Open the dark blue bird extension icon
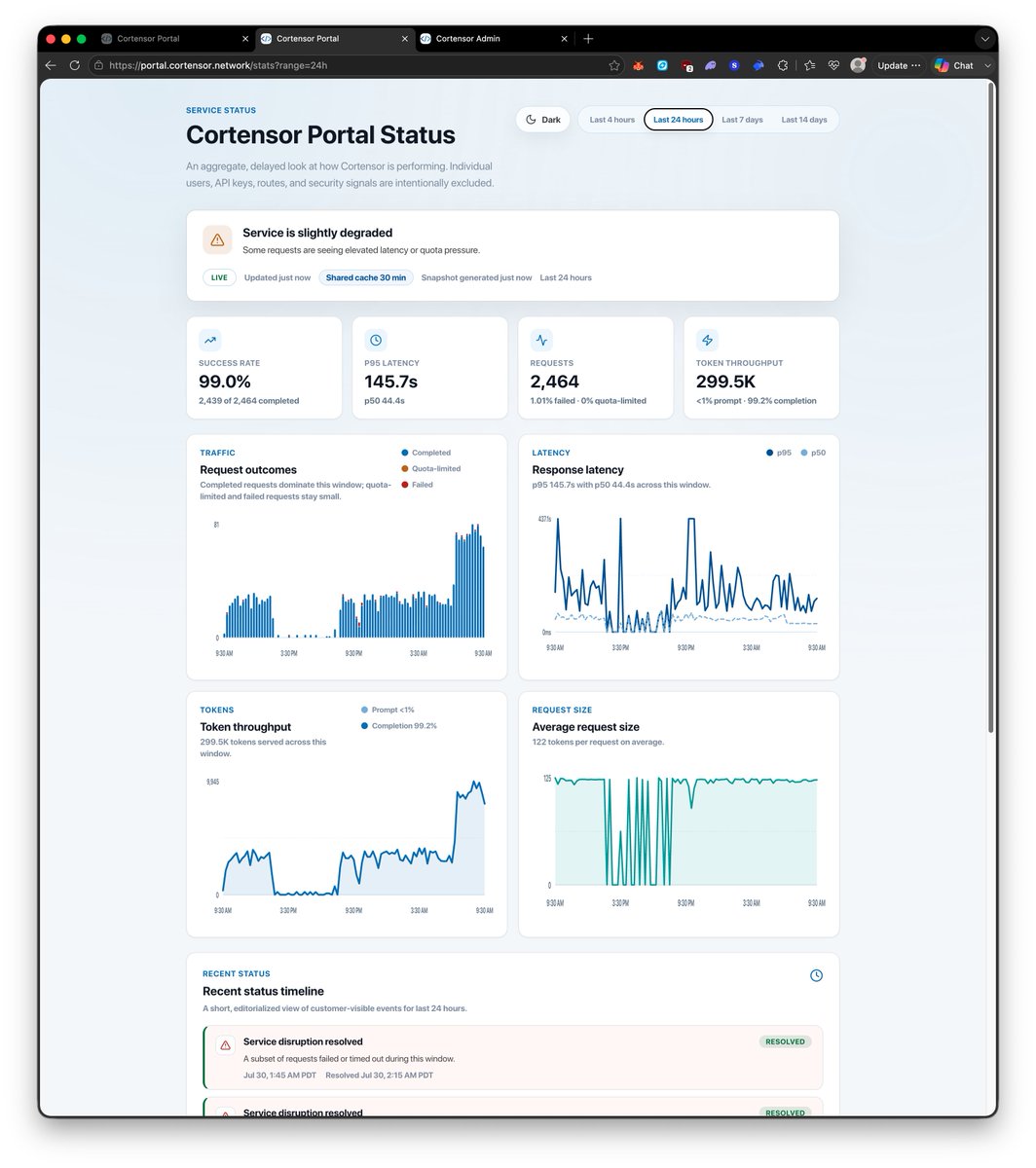Viewport: 1036px width, 1168px height. [758, 65]
